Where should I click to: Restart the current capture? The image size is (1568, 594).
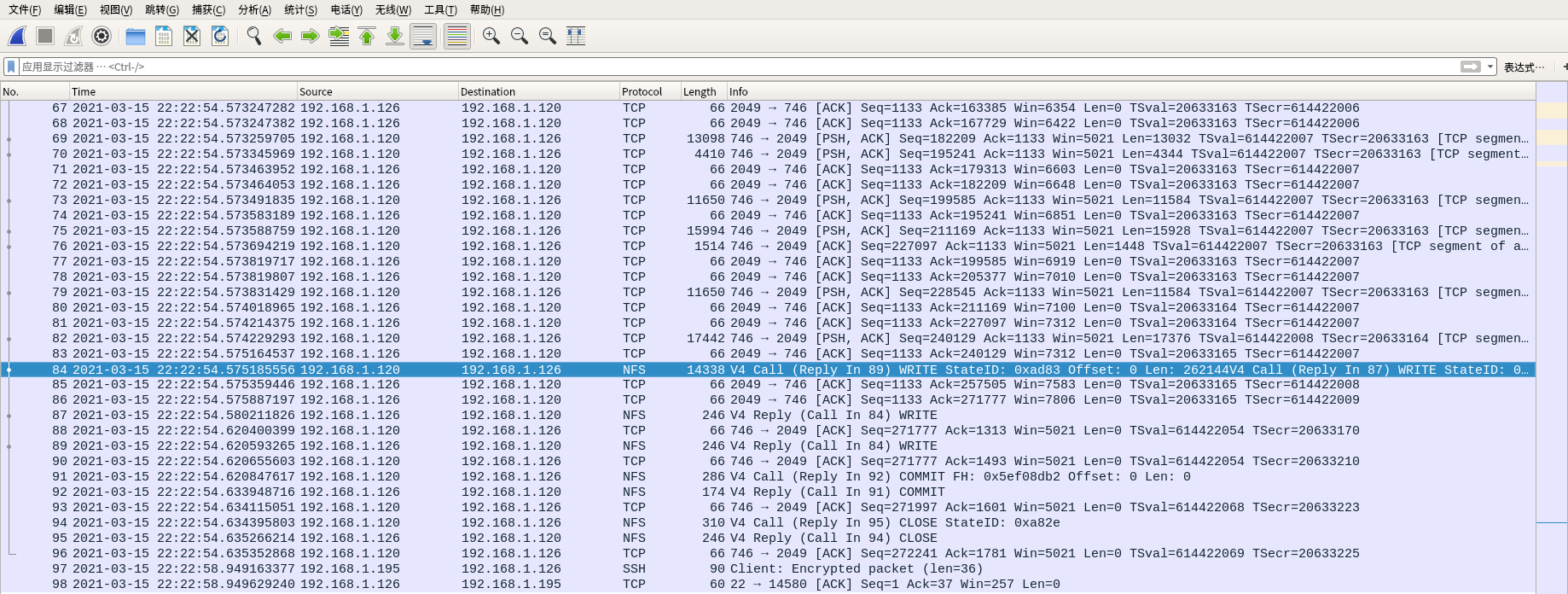pyautogui.click(x=73, y=36)
